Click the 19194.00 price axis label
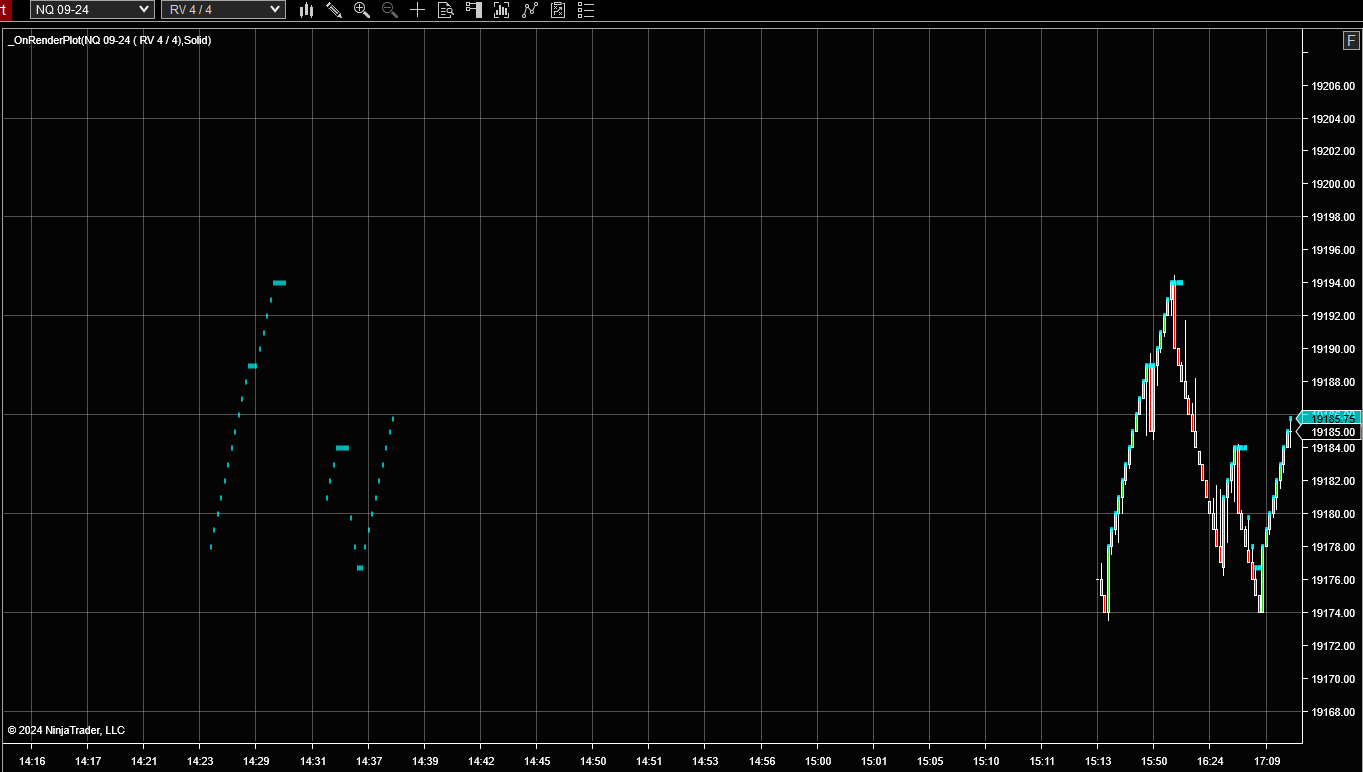Image resolution: width=1363 pixels, height=772 pixels. (1333, 283)
